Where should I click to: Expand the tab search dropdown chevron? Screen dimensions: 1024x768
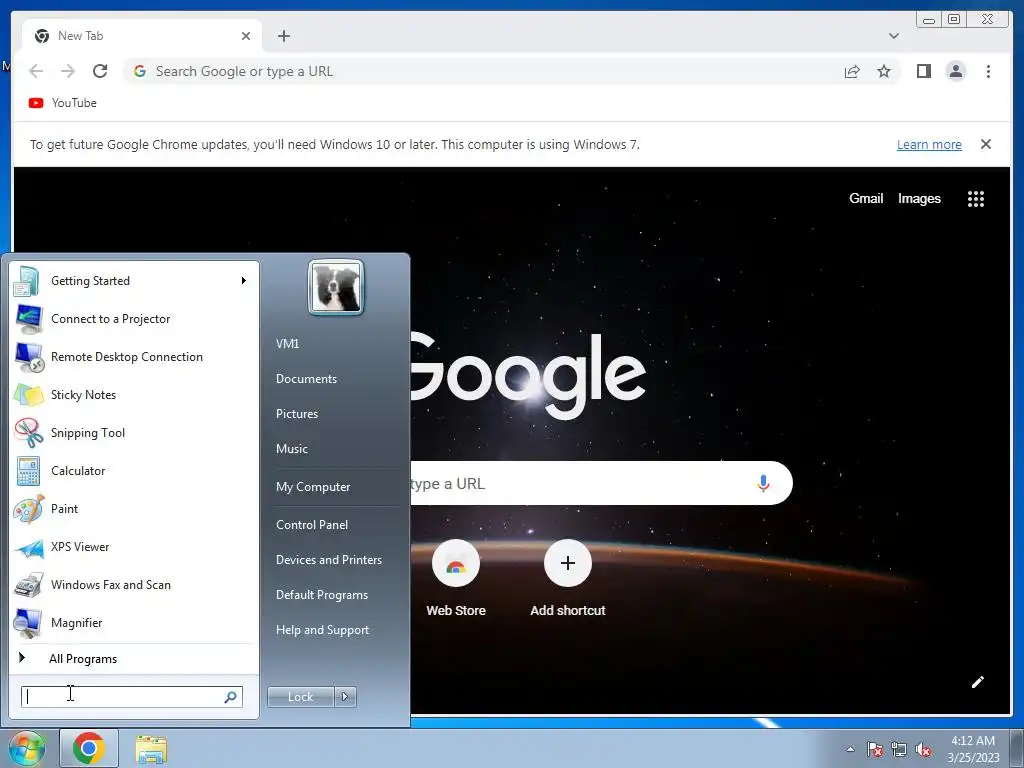[x=893, y=36]
